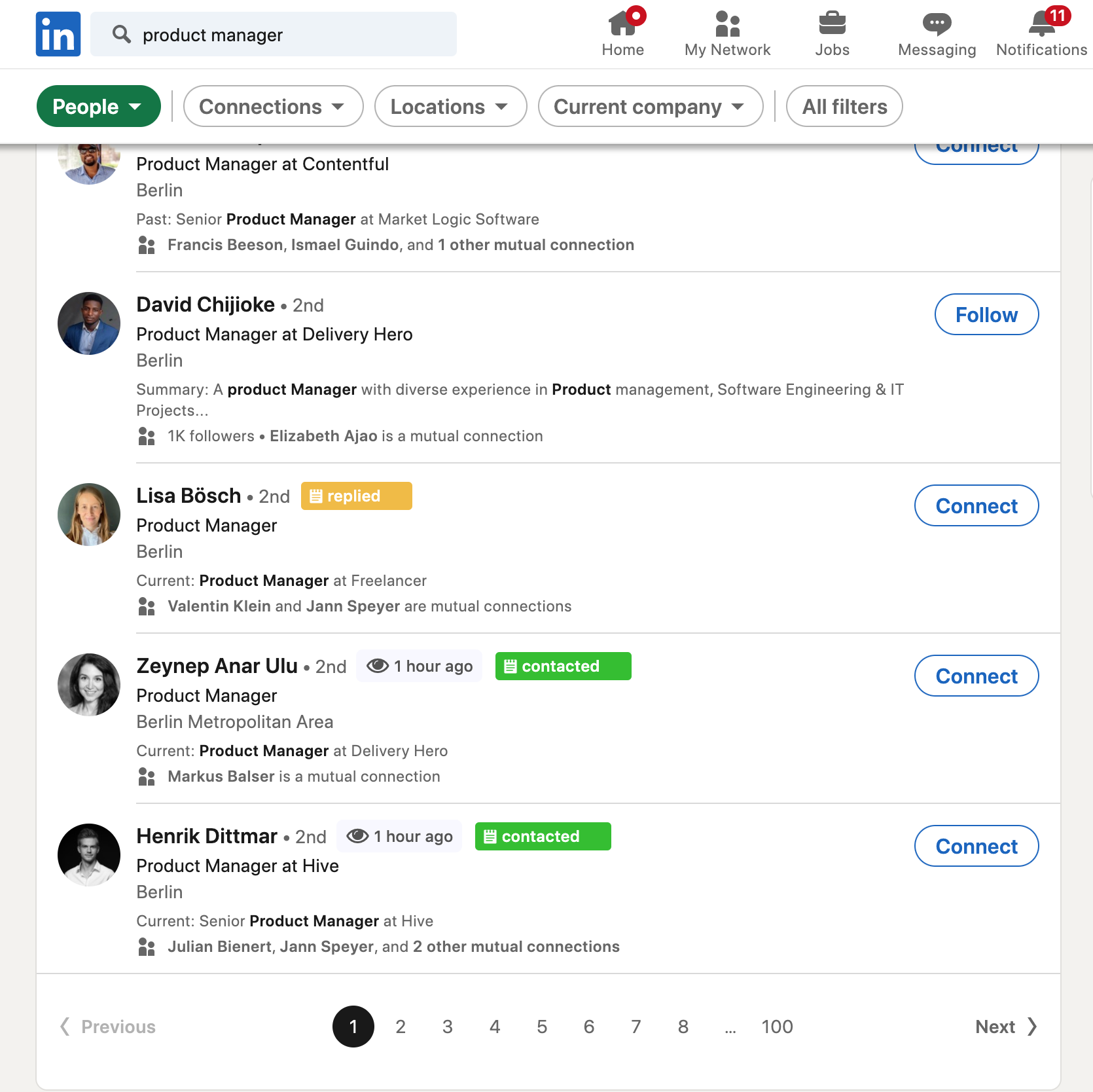Go to results page 3

coord(448,1027)
